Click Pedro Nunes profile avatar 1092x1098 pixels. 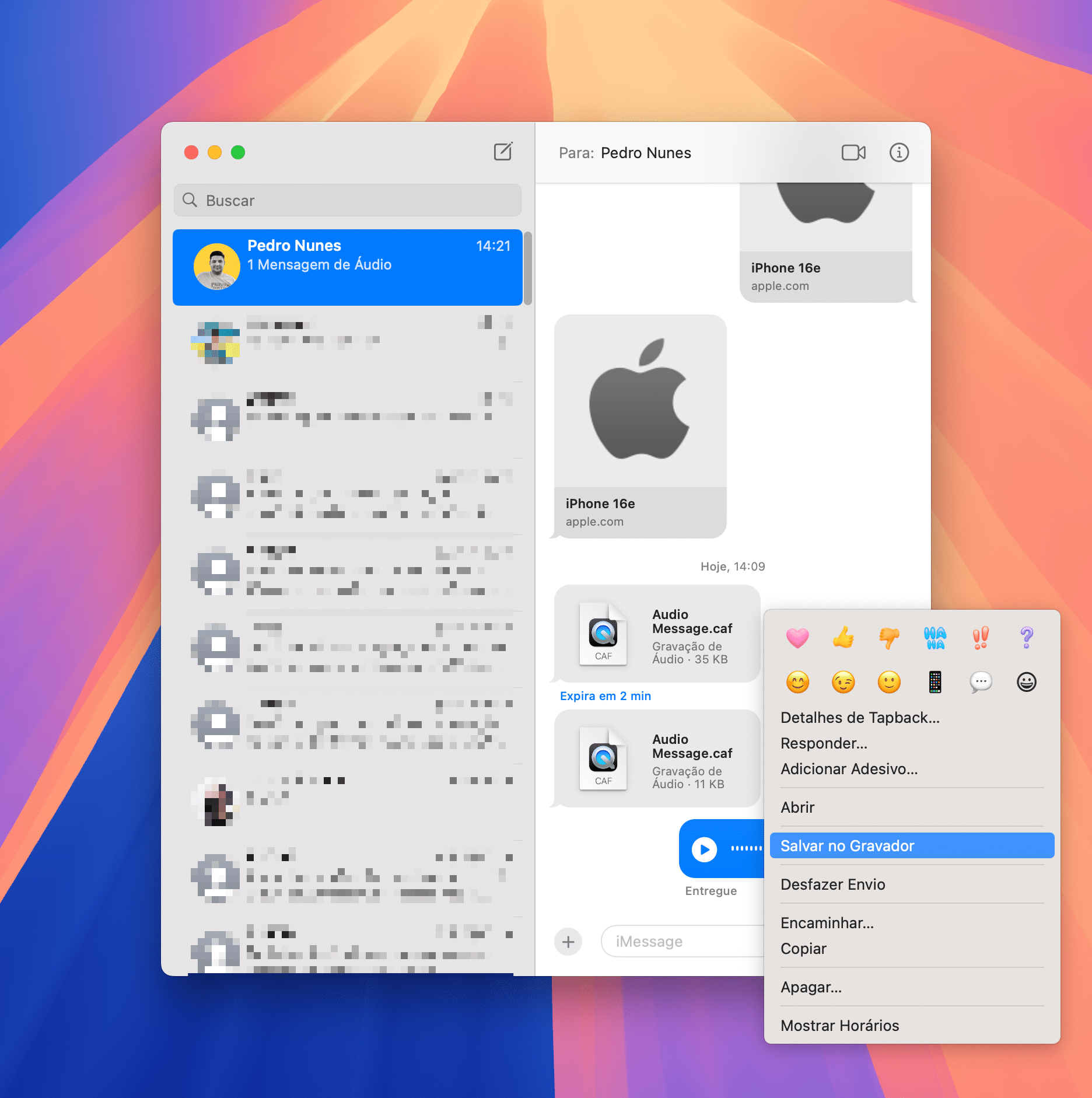pos(217,267)
